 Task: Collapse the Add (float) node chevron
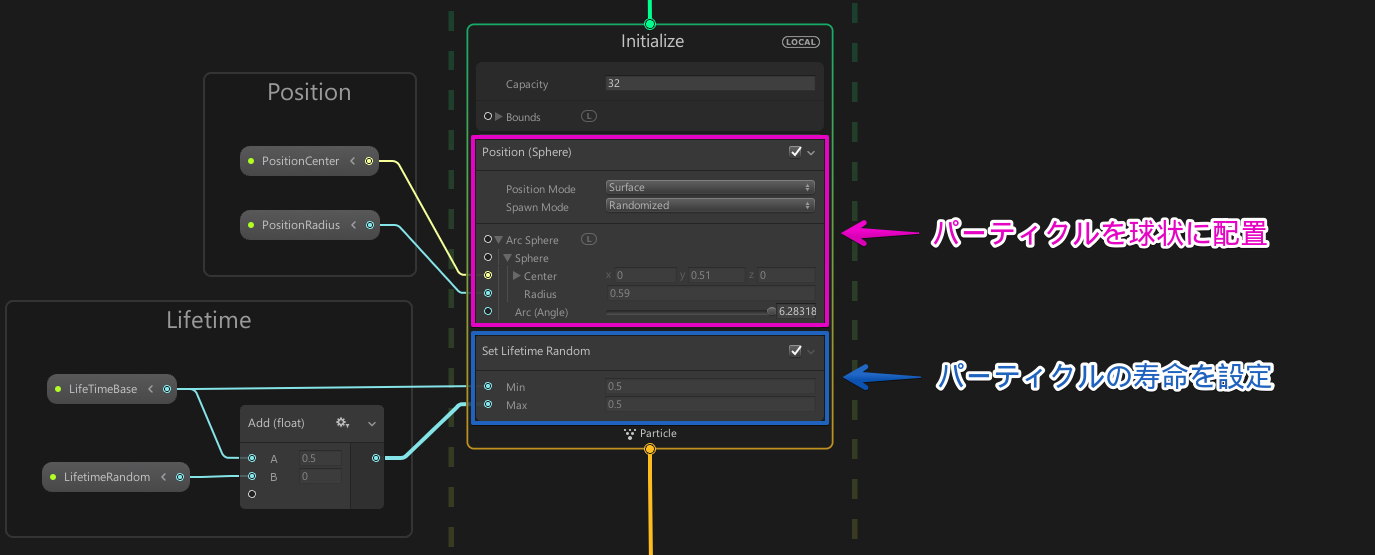point(372,424)
